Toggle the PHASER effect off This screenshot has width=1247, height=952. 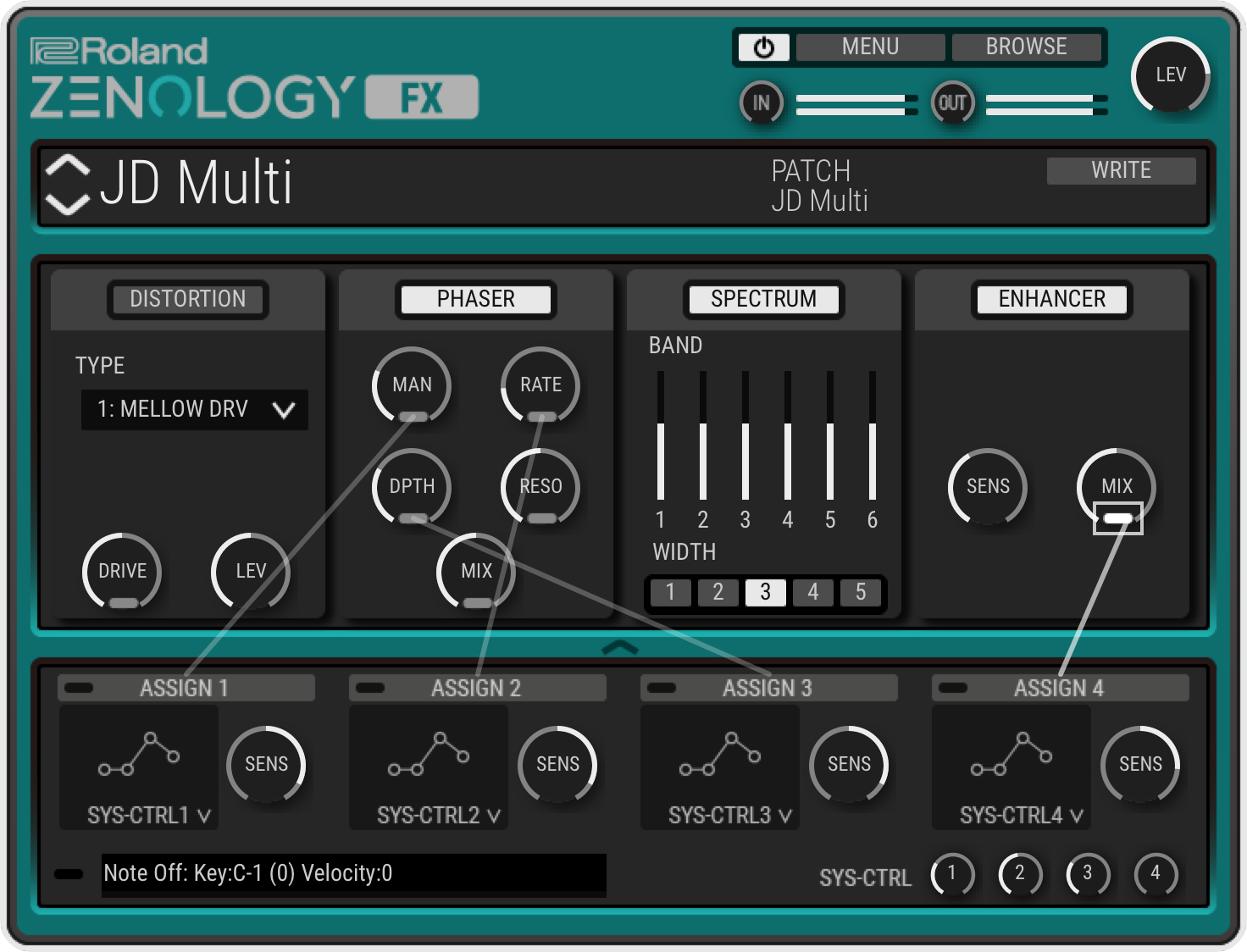475,299
